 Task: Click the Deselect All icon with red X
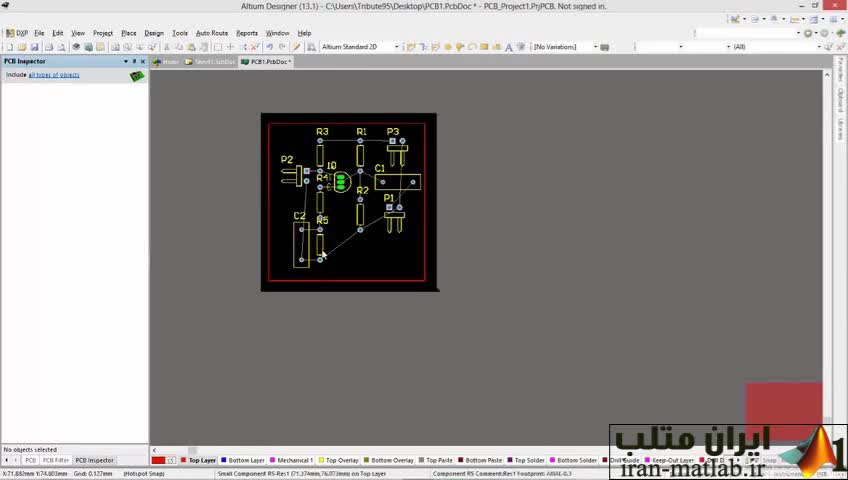coord(255,47)
